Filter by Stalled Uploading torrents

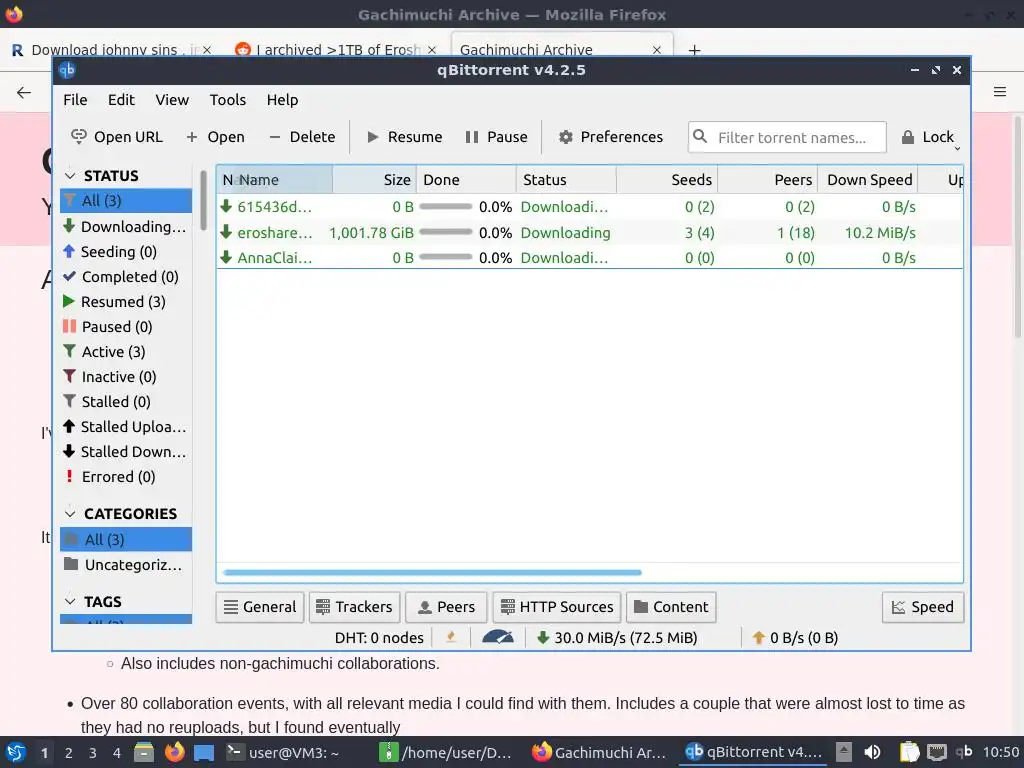pyautogui.click(x=126, y=427)
